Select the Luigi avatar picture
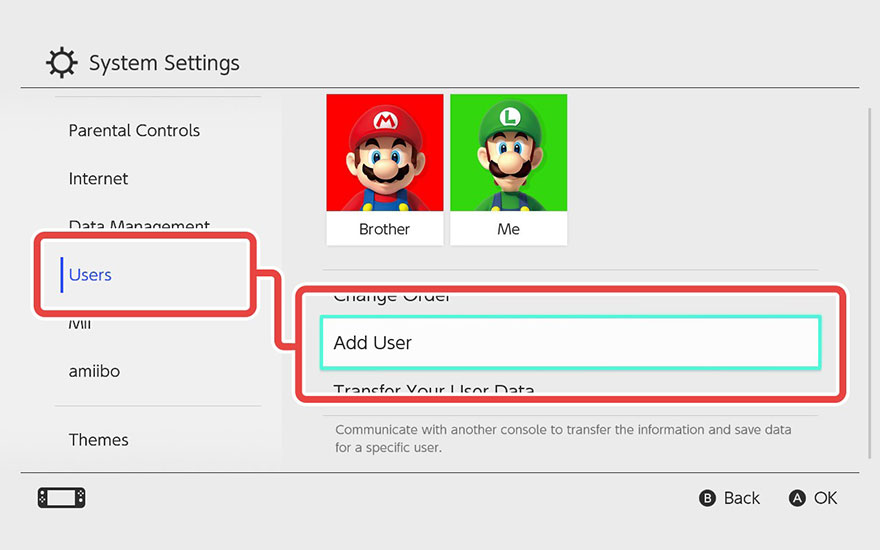This screenshot has height=550, width=880. [x=508, y=152]
